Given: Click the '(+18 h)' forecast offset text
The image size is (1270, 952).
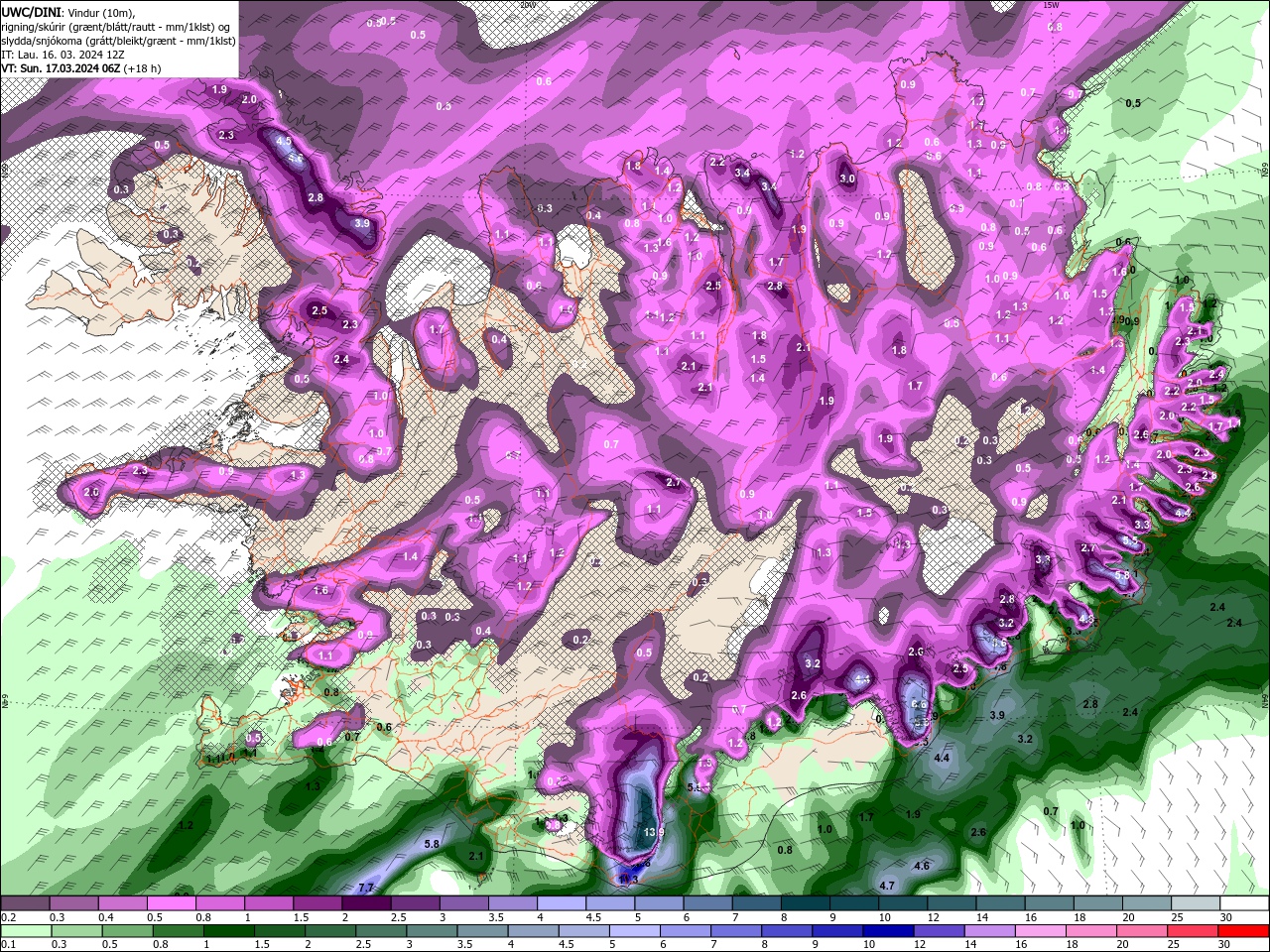Looking at the screenshot, I should pos(143,68).
